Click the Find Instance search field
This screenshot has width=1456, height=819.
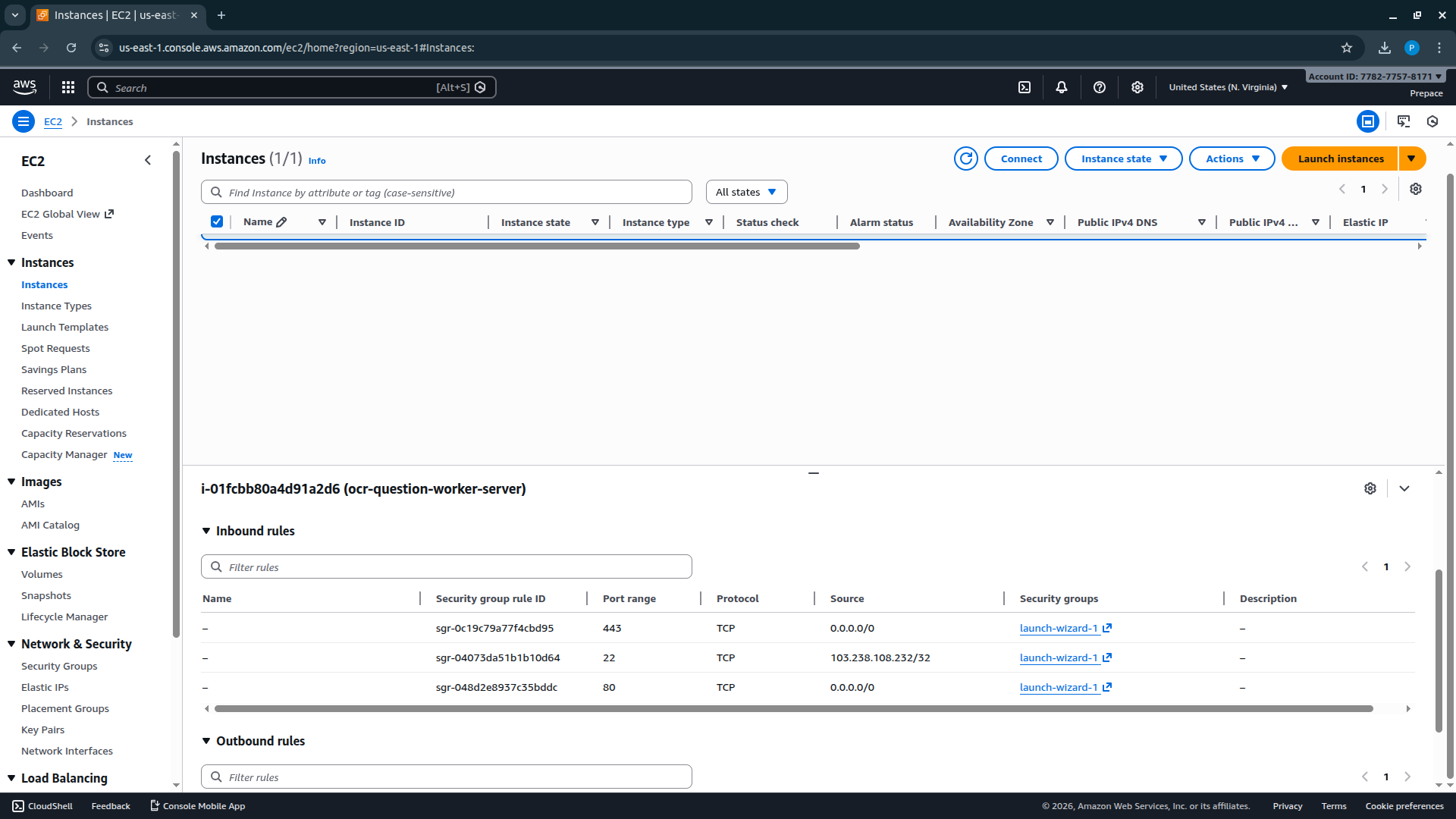click(446, 193)
